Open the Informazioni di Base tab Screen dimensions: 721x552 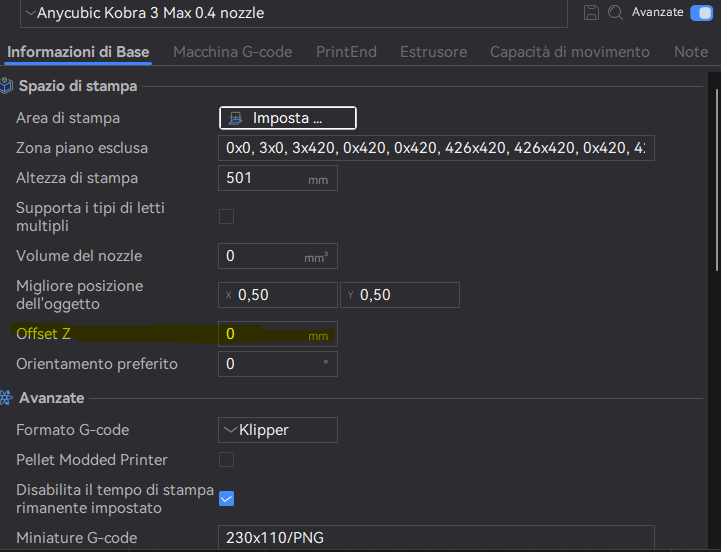pos(78,52)
